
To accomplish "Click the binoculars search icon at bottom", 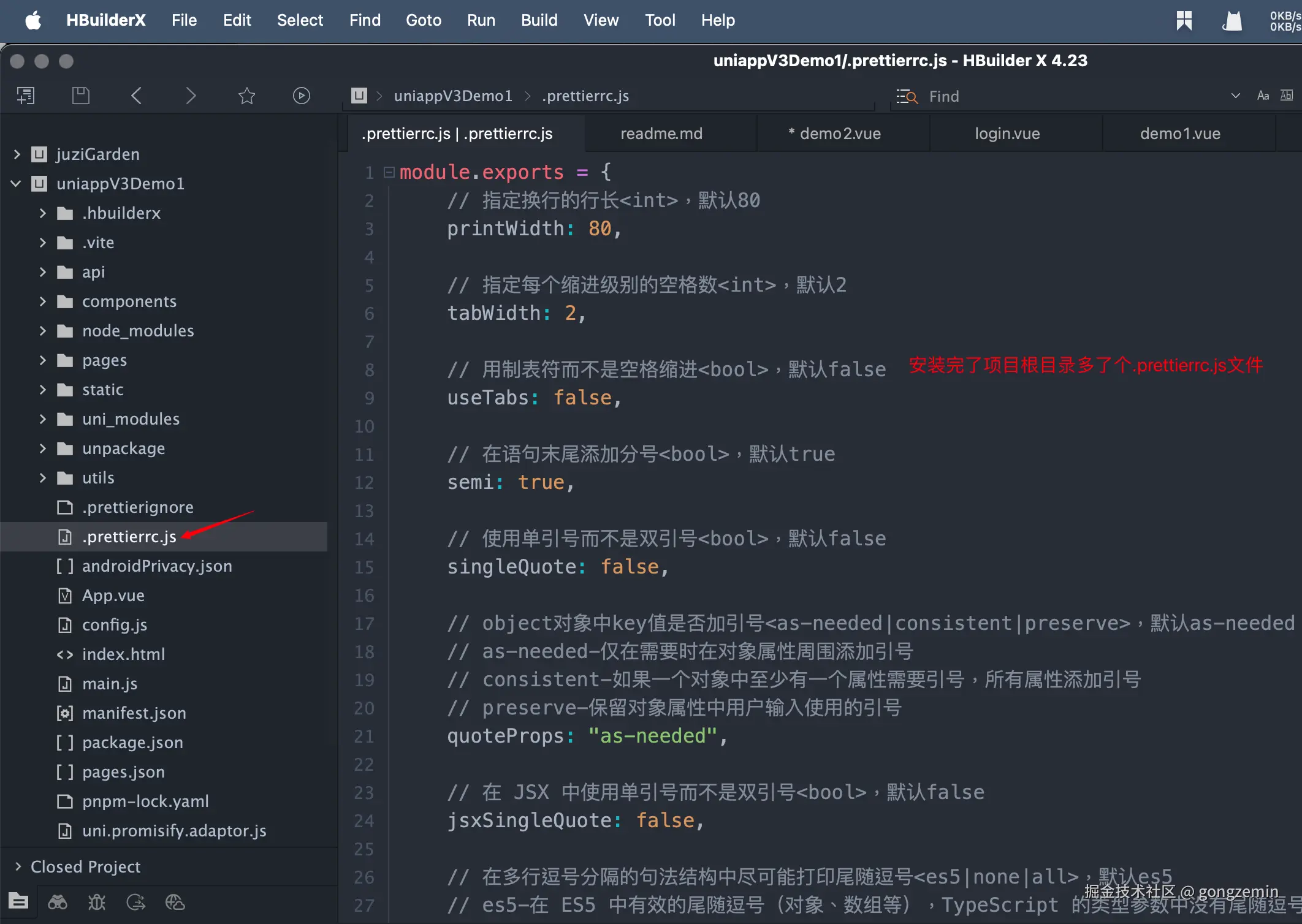I will point(58,902).
